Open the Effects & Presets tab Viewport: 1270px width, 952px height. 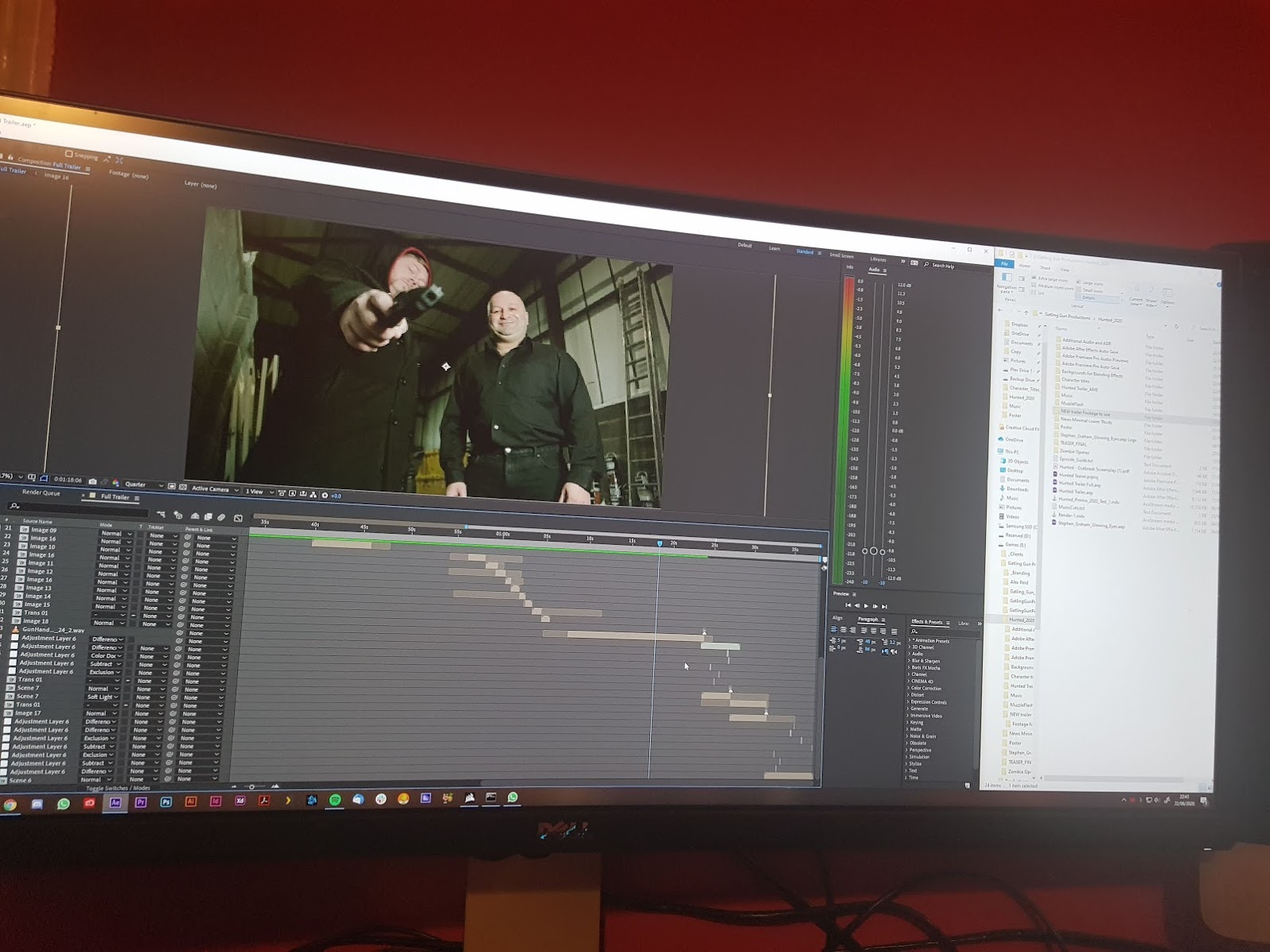point(927,622)
